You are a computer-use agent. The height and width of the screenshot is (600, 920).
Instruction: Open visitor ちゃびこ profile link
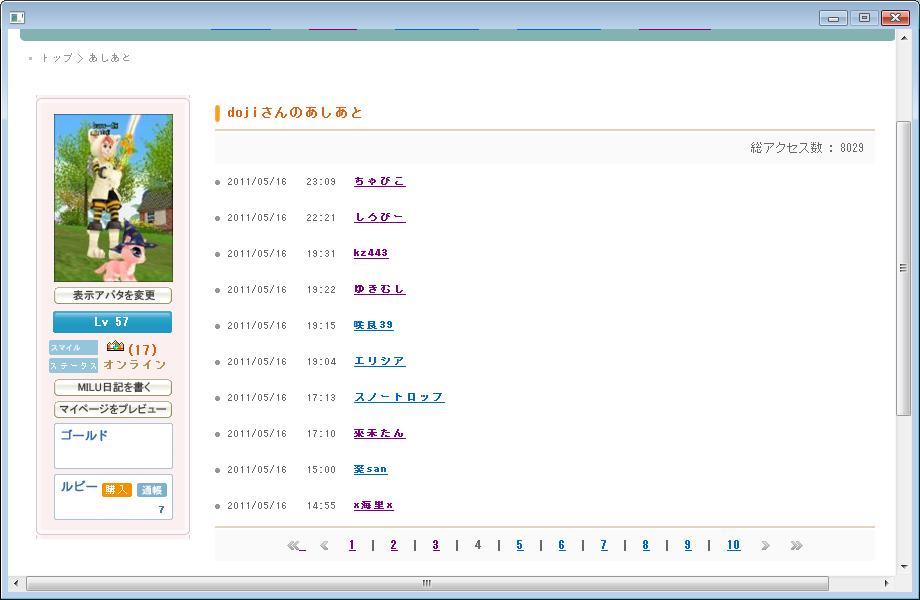point(379,182)
